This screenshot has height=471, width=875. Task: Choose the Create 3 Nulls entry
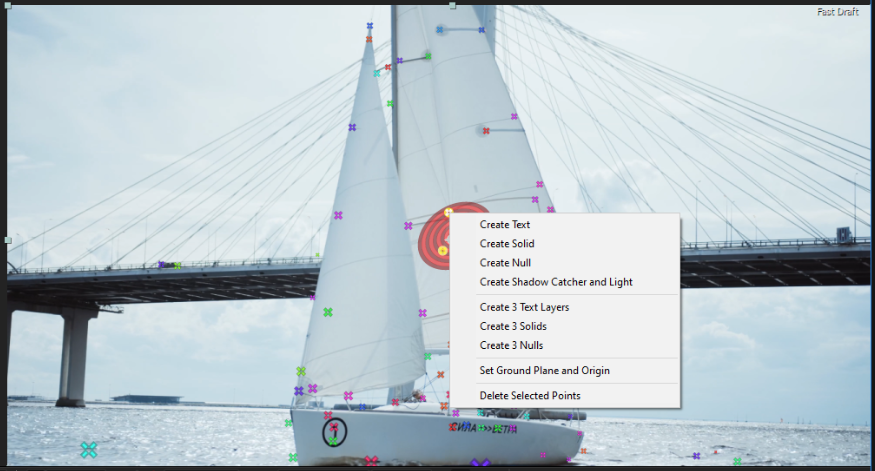tap(511, 345)
